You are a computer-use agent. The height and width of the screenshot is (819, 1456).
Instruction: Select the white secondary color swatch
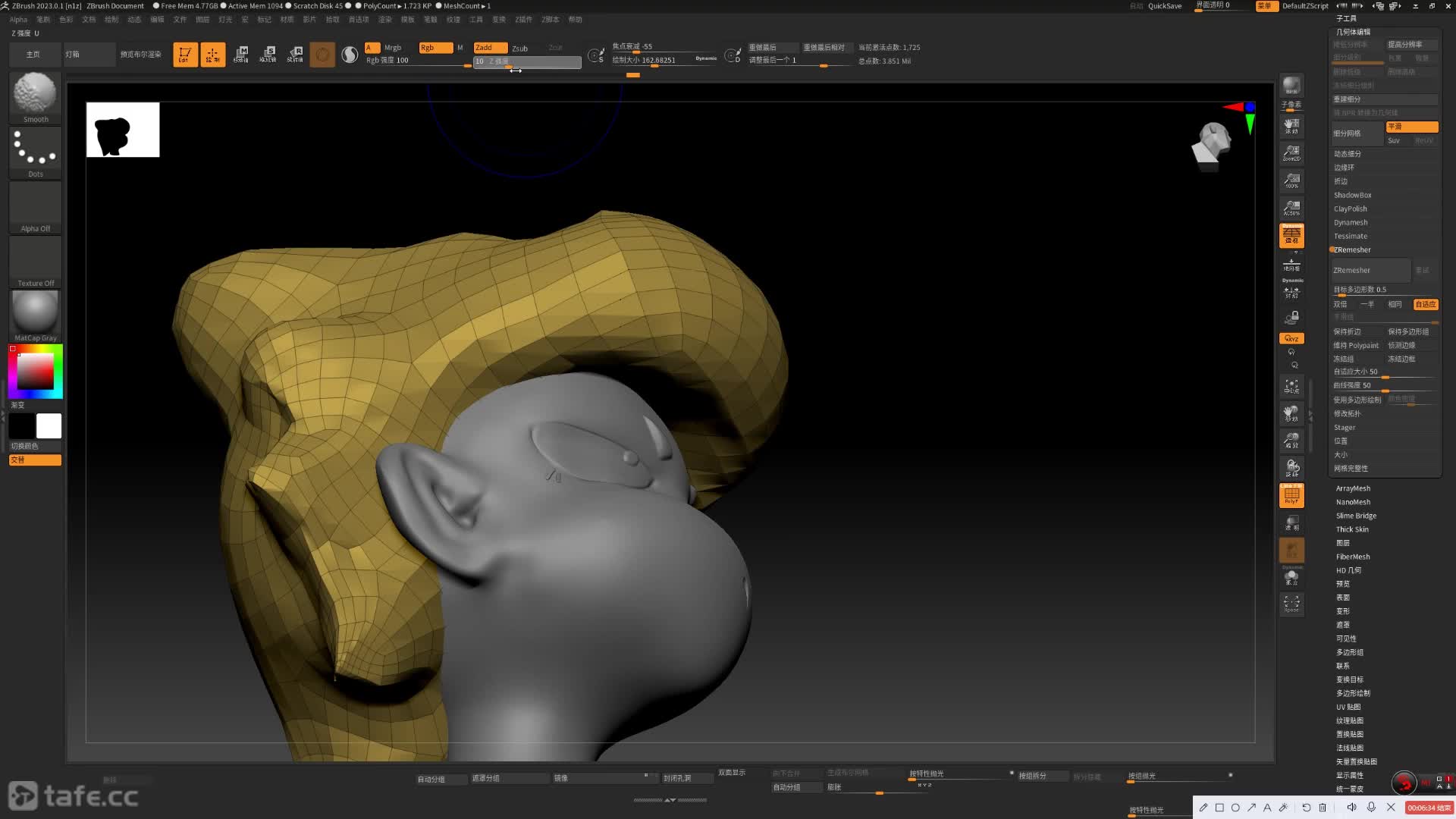pyautogui.click(x=49, y=426)
